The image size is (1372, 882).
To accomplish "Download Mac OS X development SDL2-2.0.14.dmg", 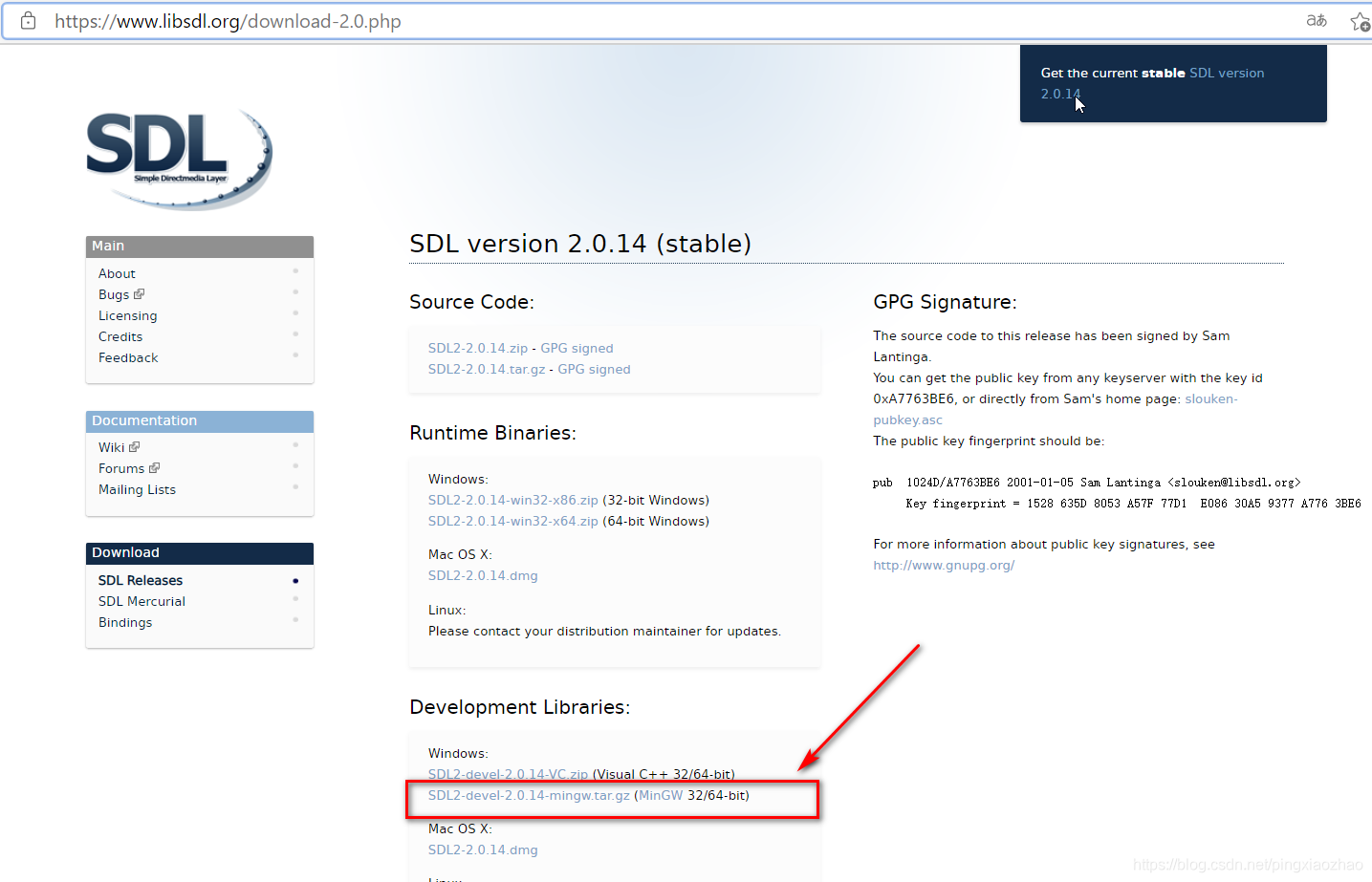I will click(483, 850).
